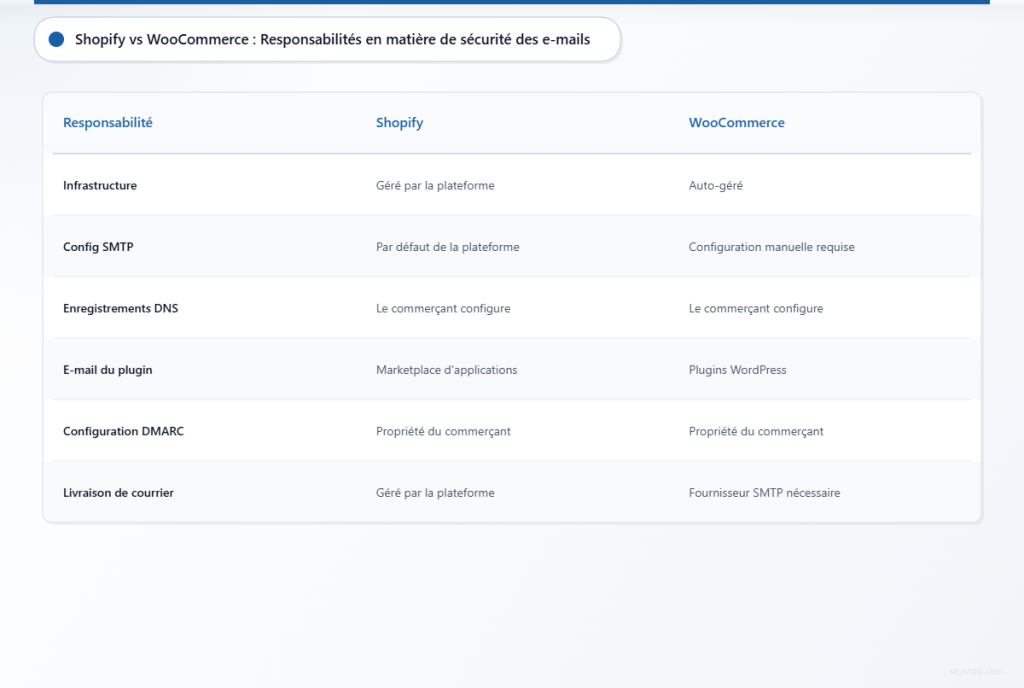Click Shopify cell in Enregistrements DNS row
The height and width of the screenshot is (688, 1024).
click(443, 308)
